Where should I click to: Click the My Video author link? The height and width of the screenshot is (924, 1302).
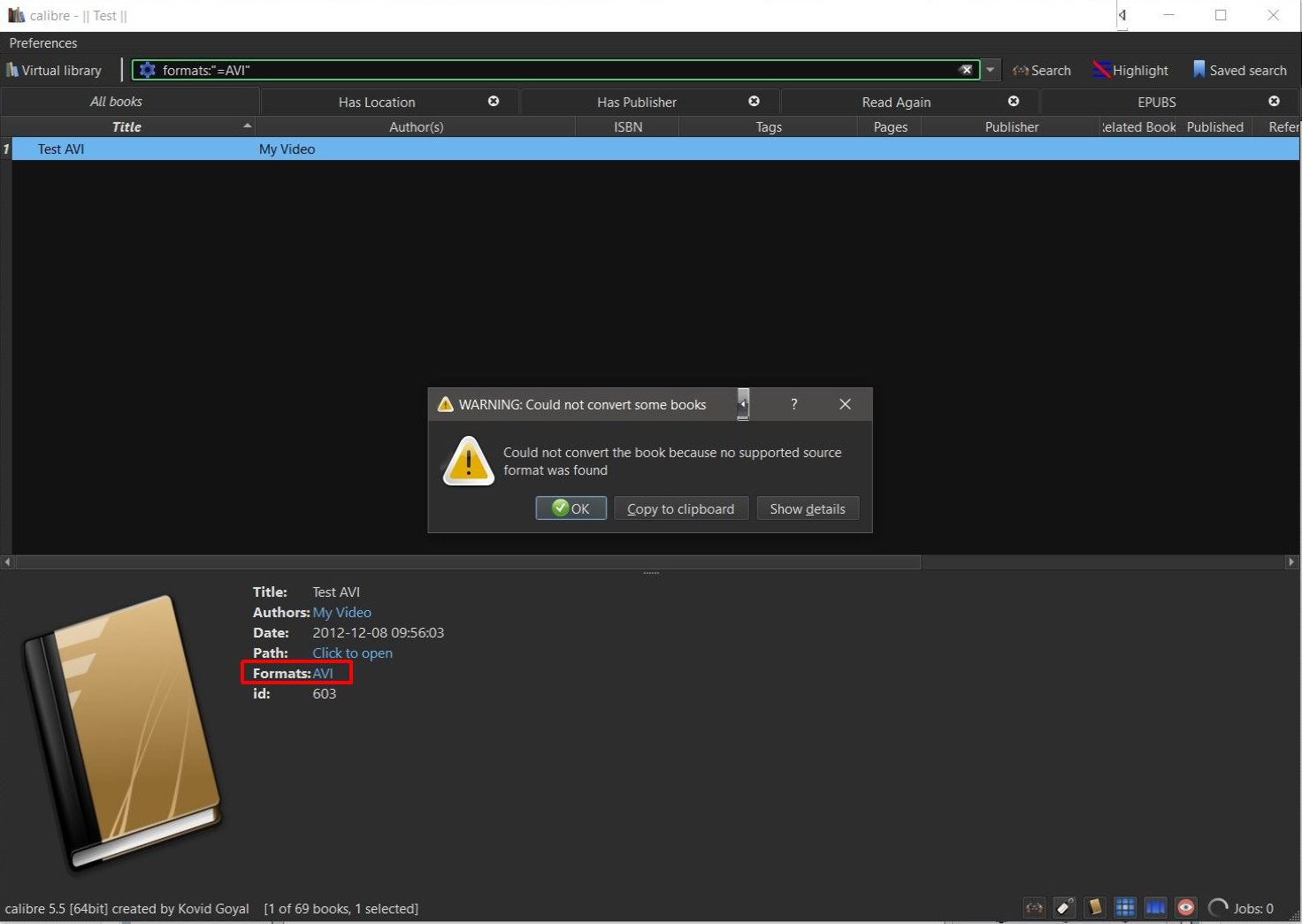341,612
